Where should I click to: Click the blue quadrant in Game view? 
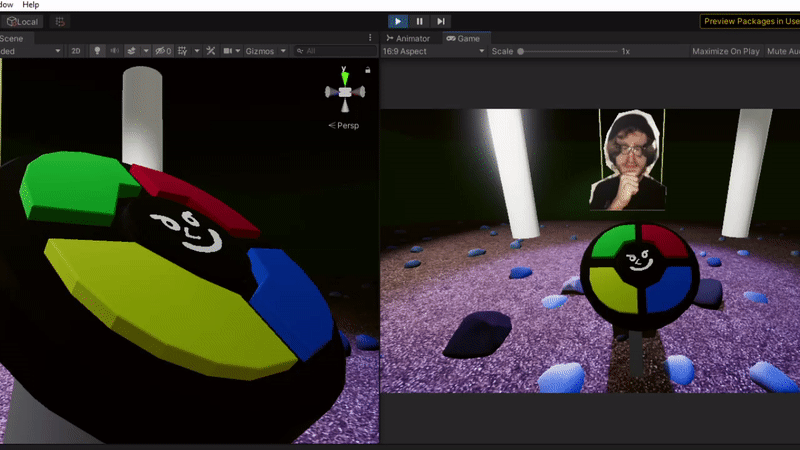tap(669, 289)
